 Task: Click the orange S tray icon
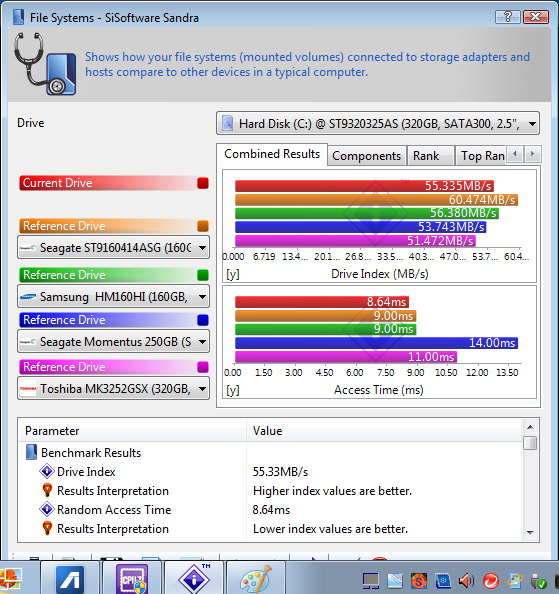pyautogui.click(x=418, y=580)
